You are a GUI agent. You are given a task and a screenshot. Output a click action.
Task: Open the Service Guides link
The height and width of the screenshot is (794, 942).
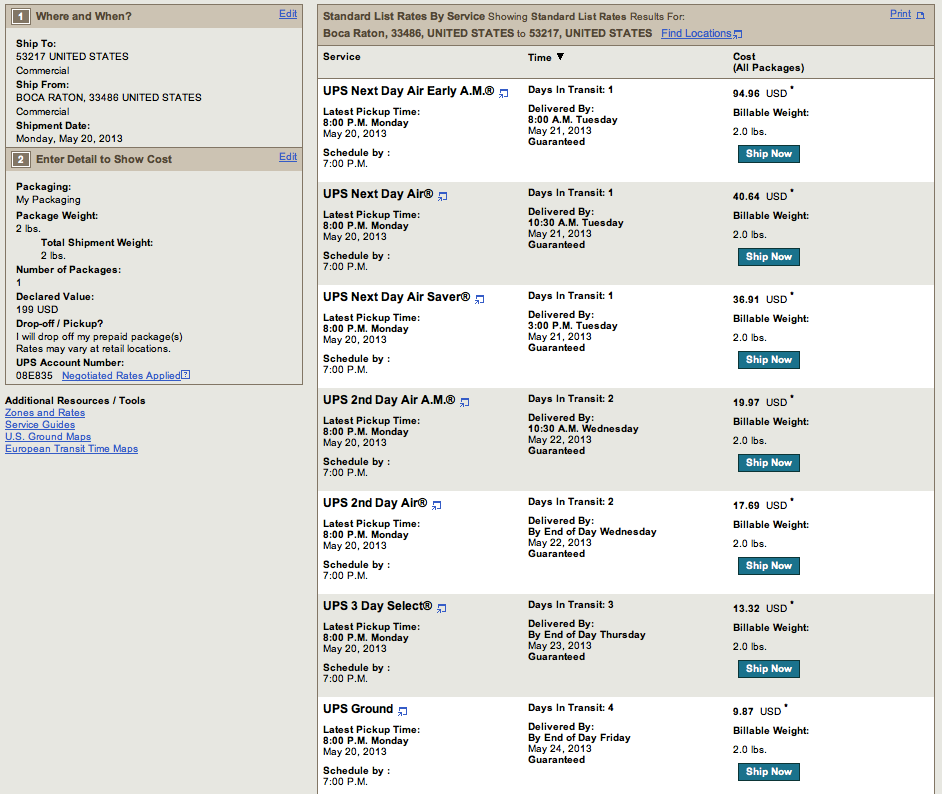(x=40, y=425)
